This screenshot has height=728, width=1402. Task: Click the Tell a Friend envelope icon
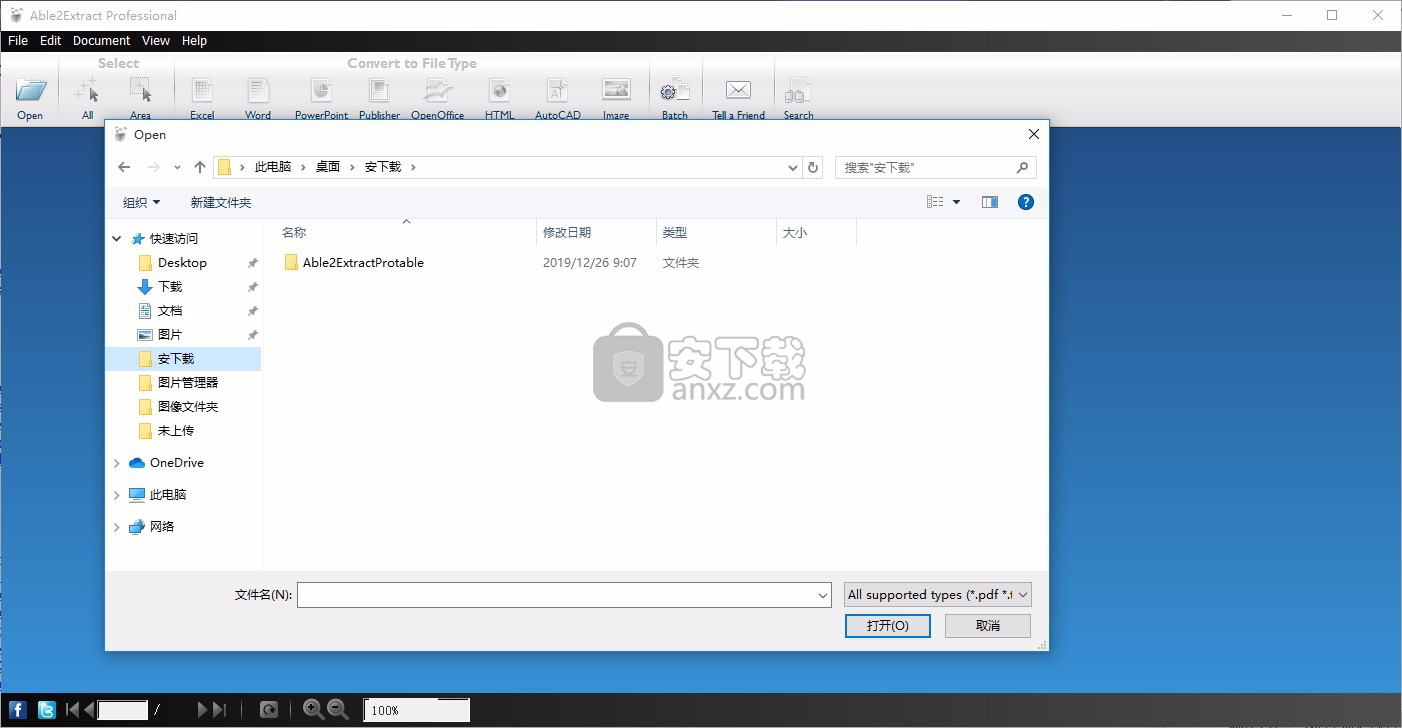click(x=738, y=90)
